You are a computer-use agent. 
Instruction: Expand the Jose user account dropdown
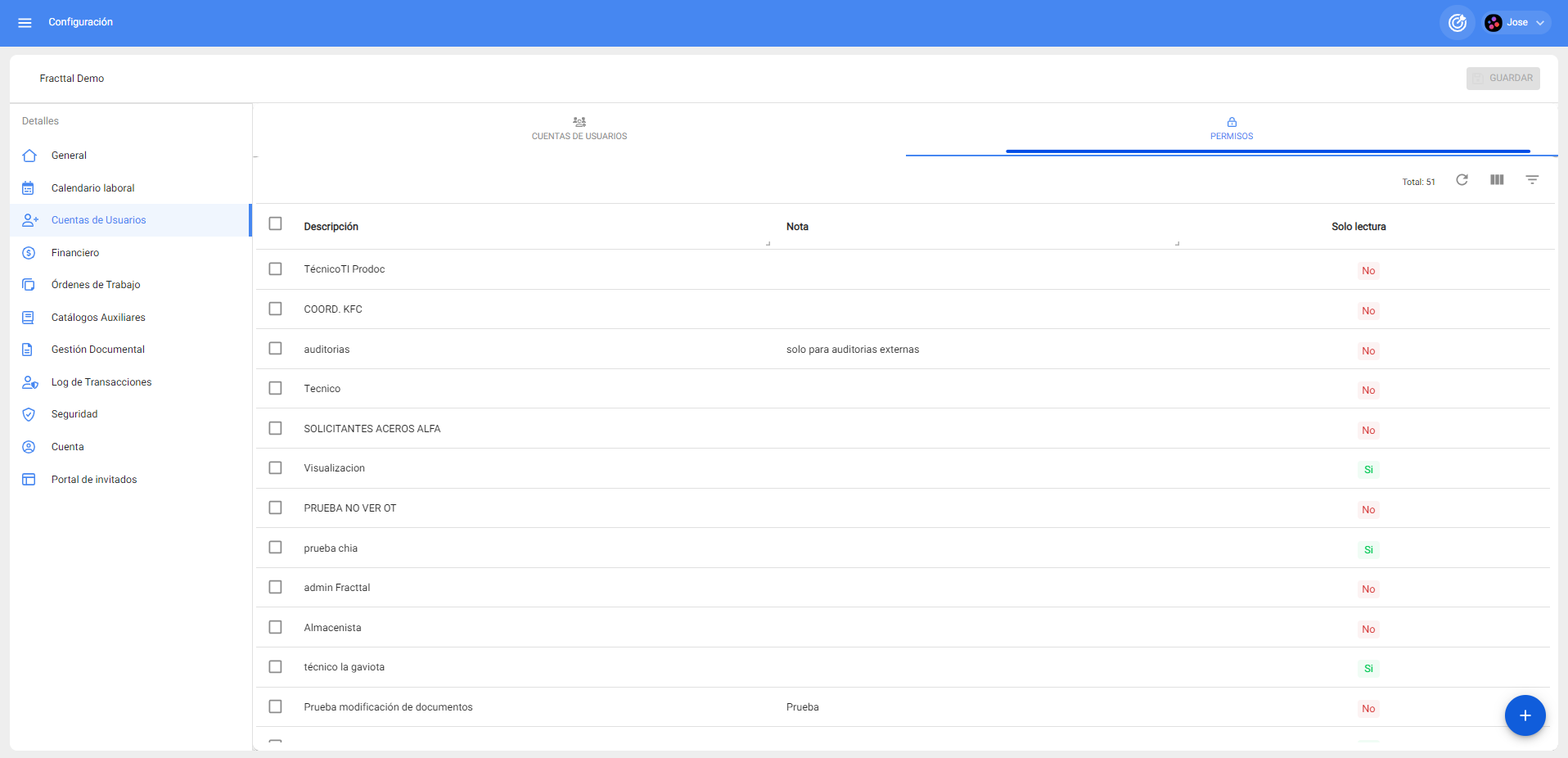pos(1517,23)
